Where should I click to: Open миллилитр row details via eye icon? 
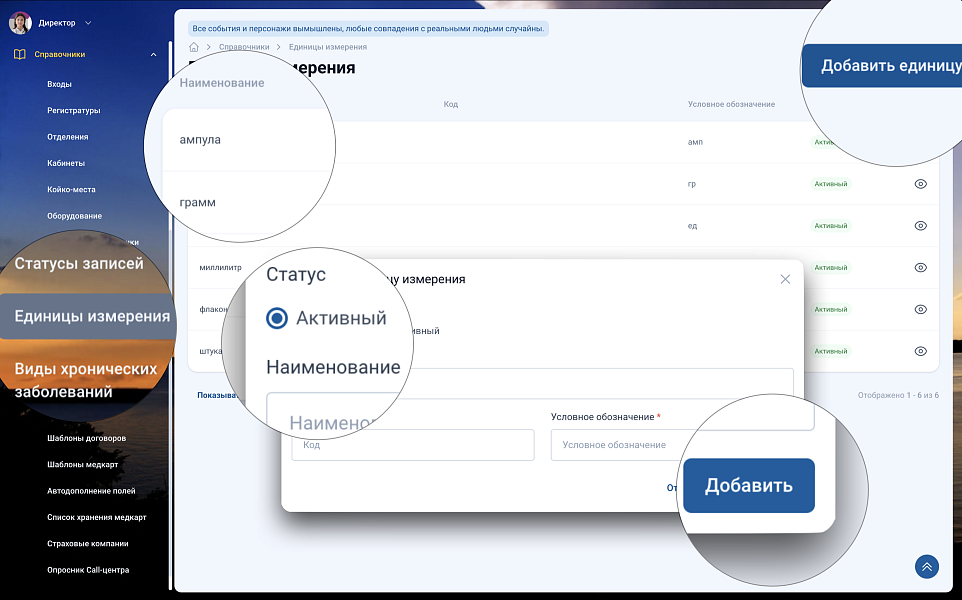(x=921, y=268)
